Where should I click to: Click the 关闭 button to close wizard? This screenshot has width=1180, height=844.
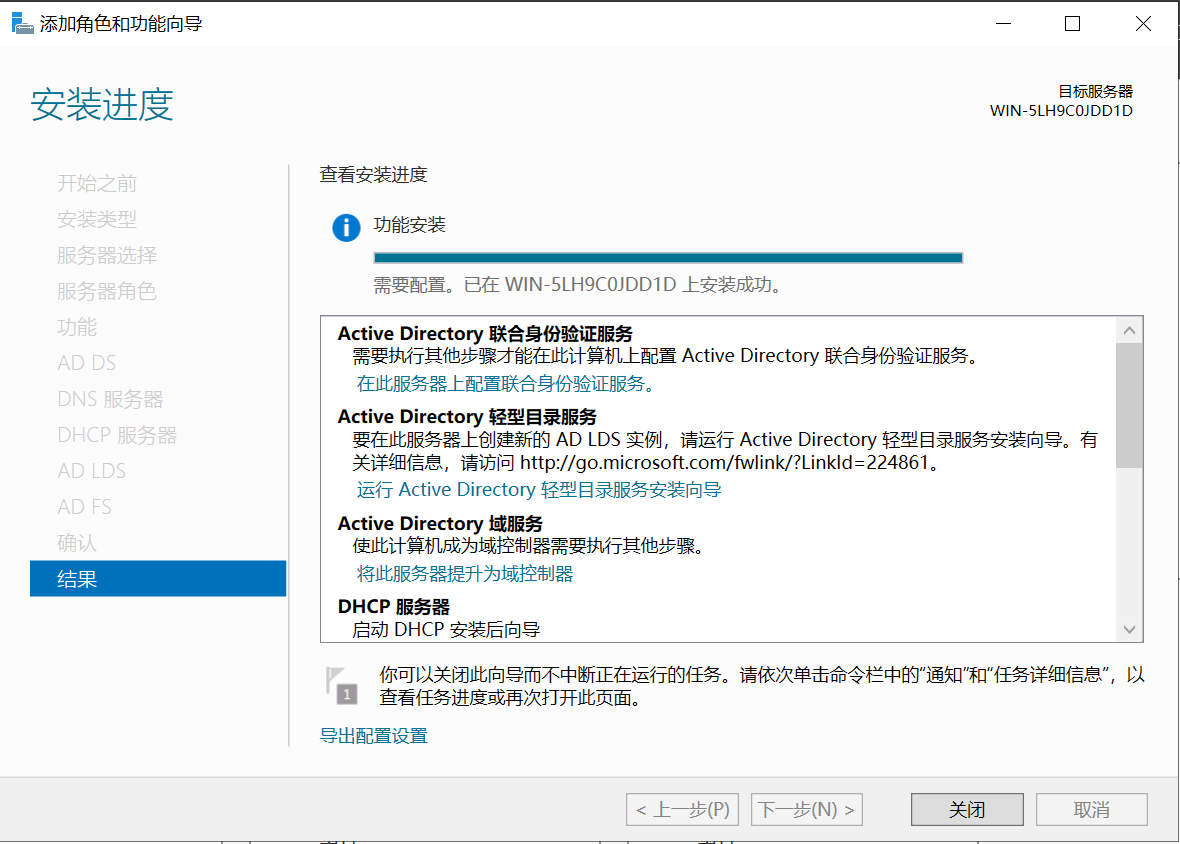pyautogui.click(x=966, y=809)
